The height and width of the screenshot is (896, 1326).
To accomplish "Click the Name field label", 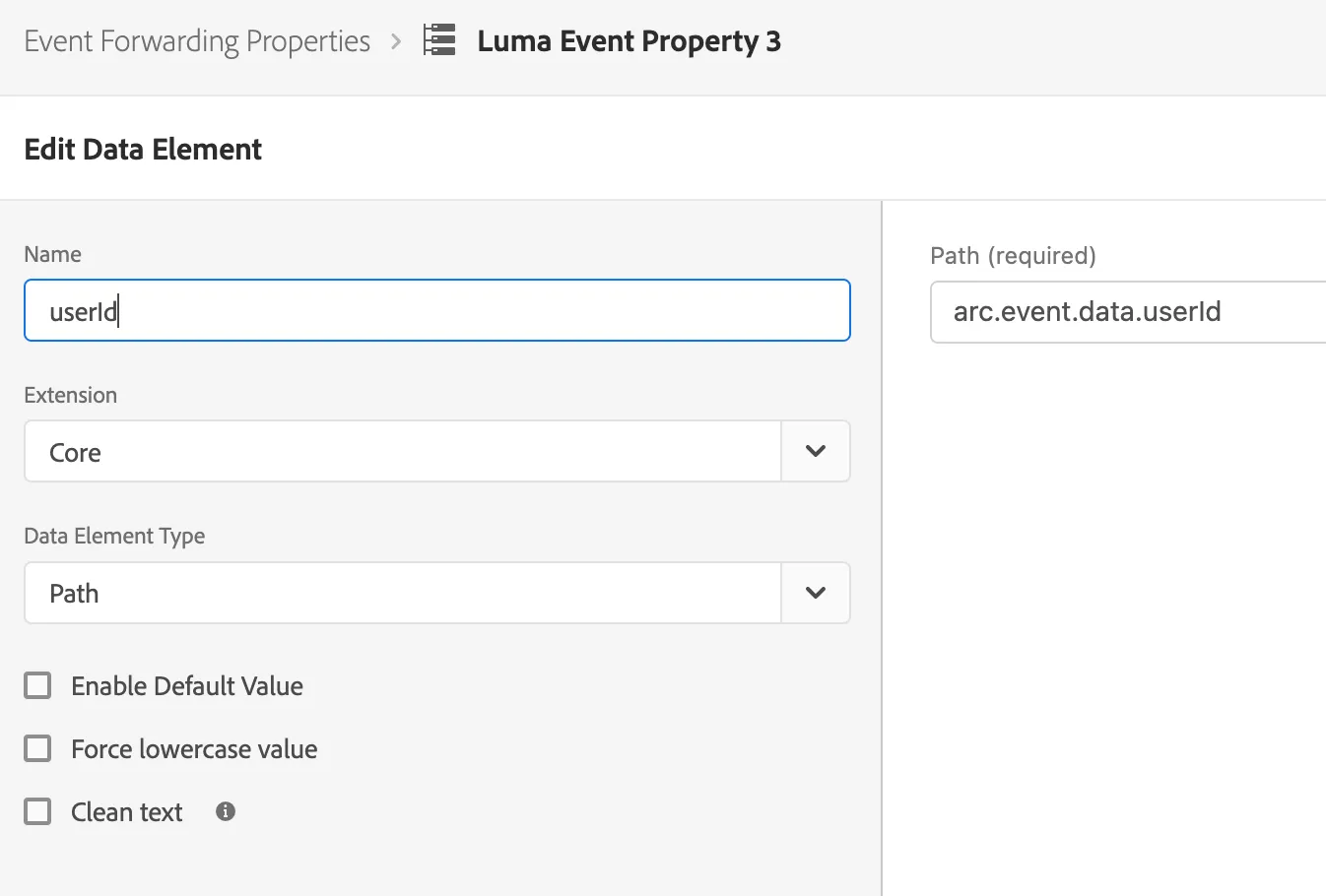I will point(53,254).
